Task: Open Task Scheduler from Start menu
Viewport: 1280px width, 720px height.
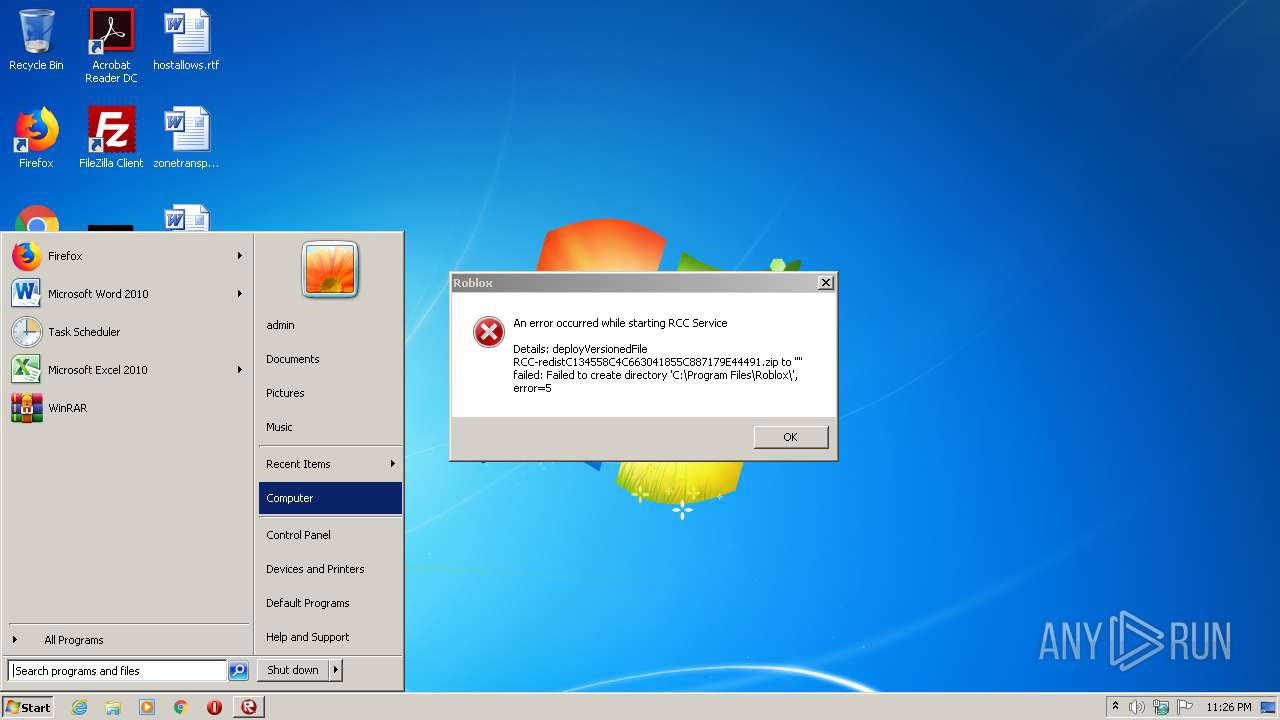Action: (128, 332)
